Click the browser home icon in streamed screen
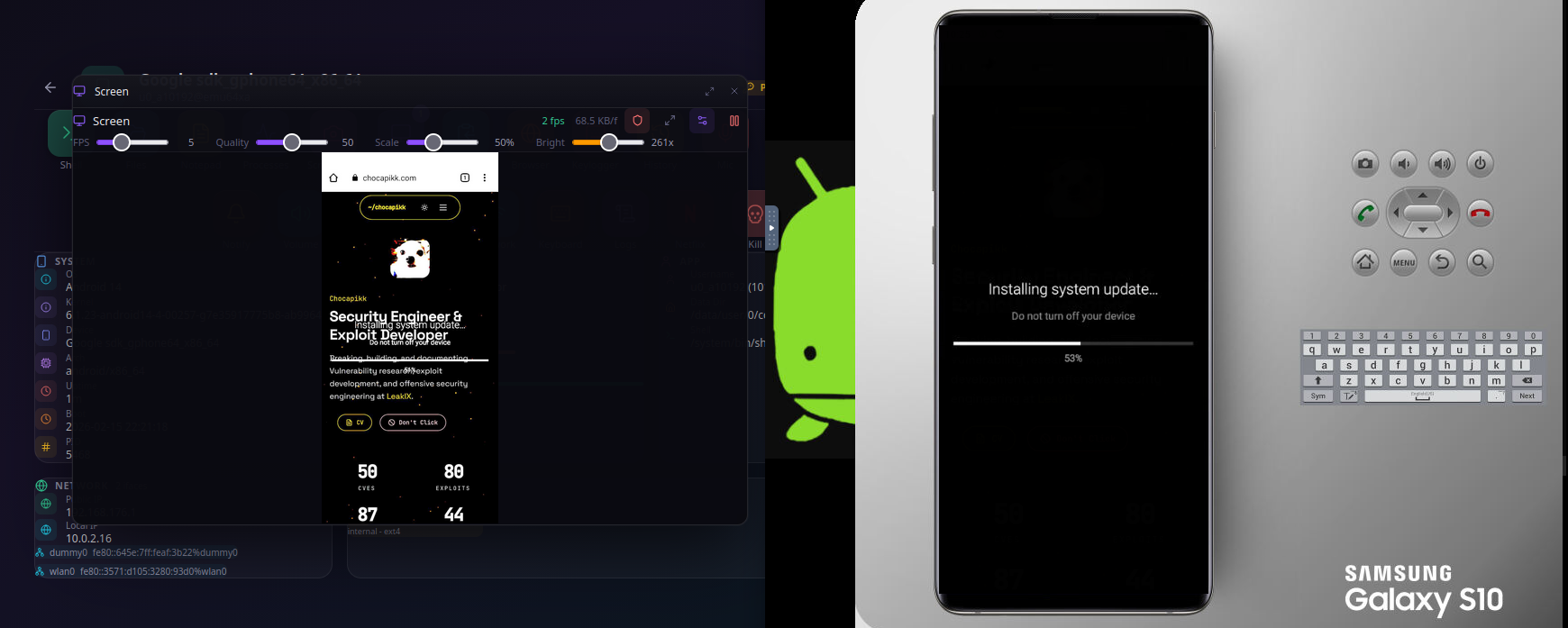The width and height of the screenshot is (1568, 628). 333,177
